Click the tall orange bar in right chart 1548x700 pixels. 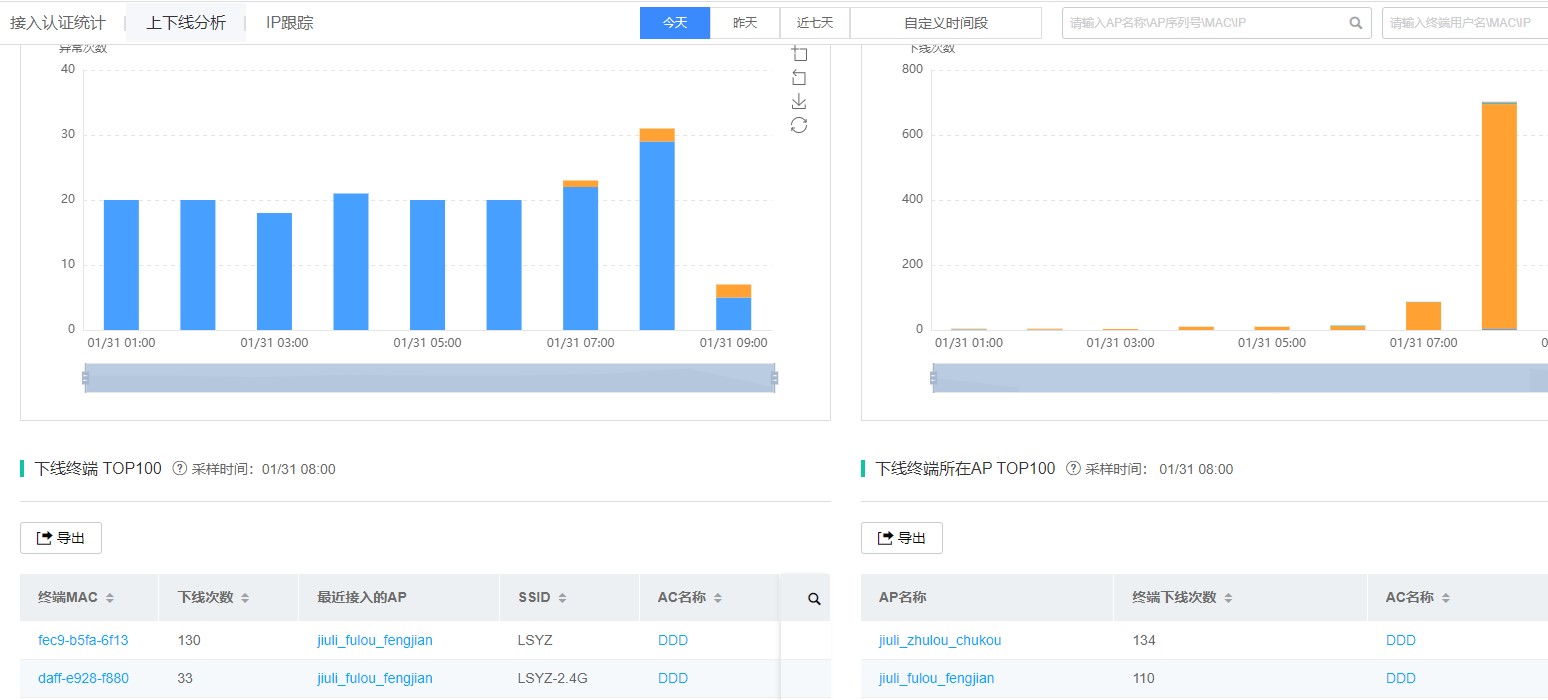pyautogui.click(x=1499, y=216)
